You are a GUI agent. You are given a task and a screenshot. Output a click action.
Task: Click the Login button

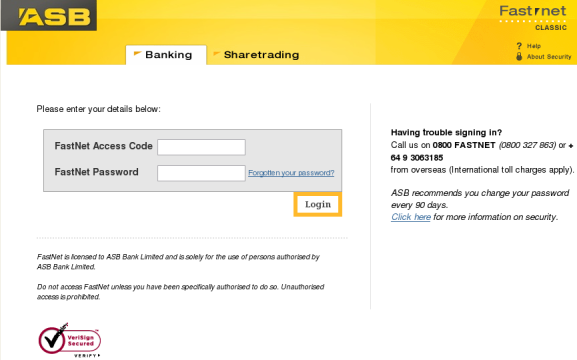318,204
